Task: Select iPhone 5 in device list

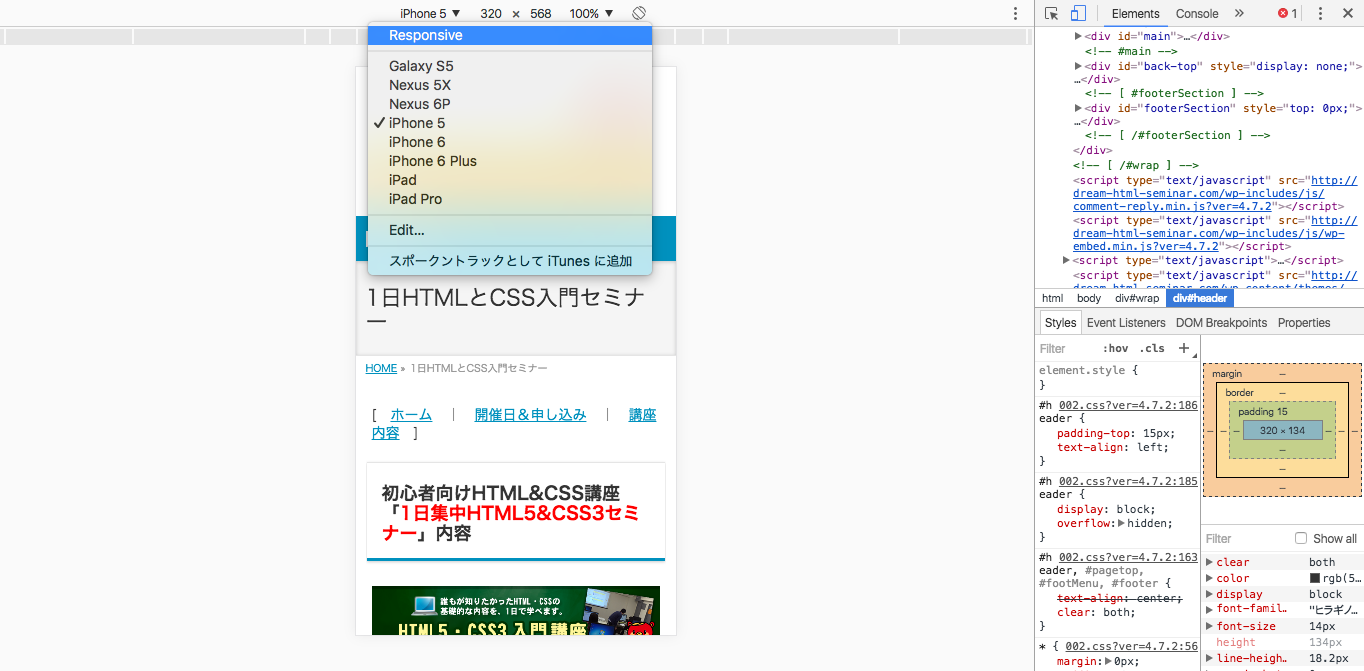Action: (x=509, y=123)
